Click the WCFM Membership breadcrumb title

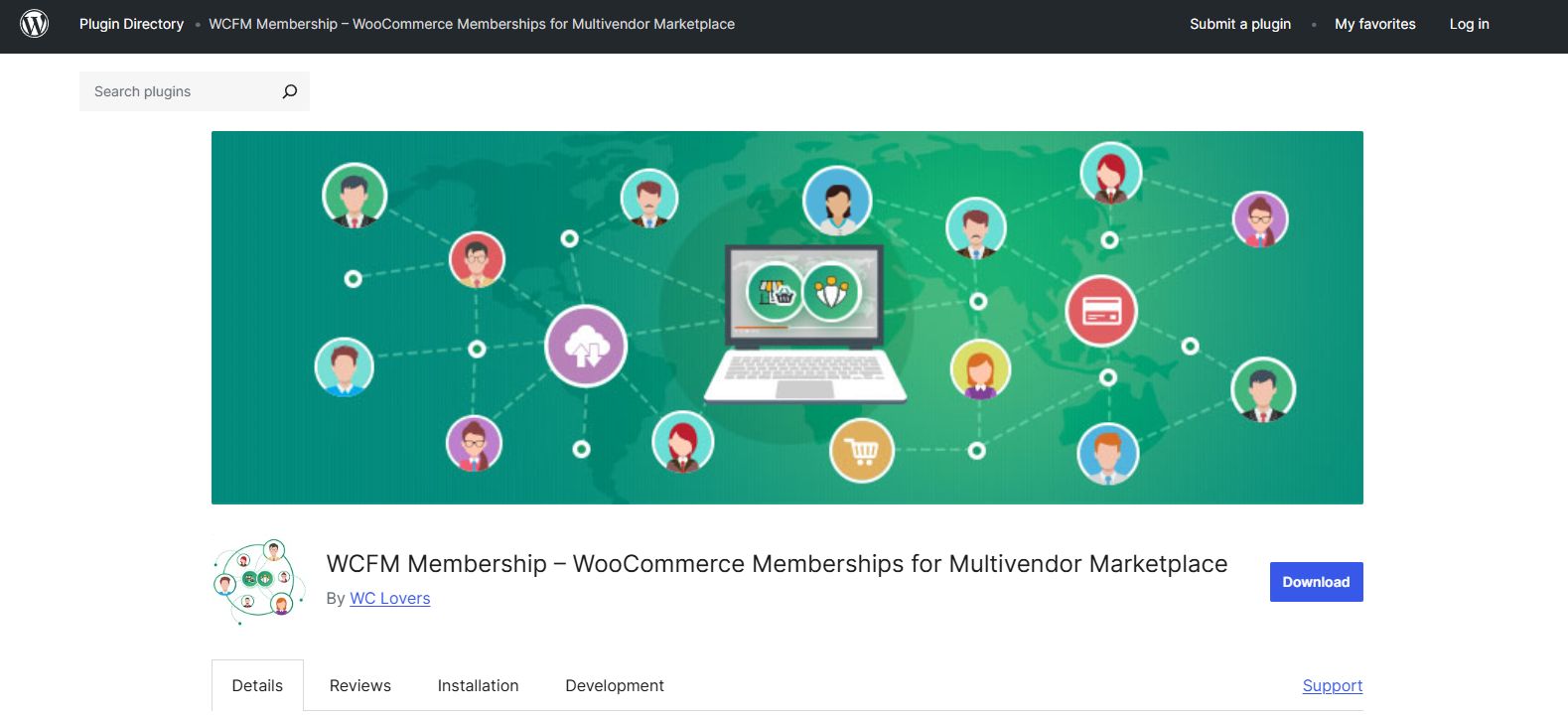point(472,24)
